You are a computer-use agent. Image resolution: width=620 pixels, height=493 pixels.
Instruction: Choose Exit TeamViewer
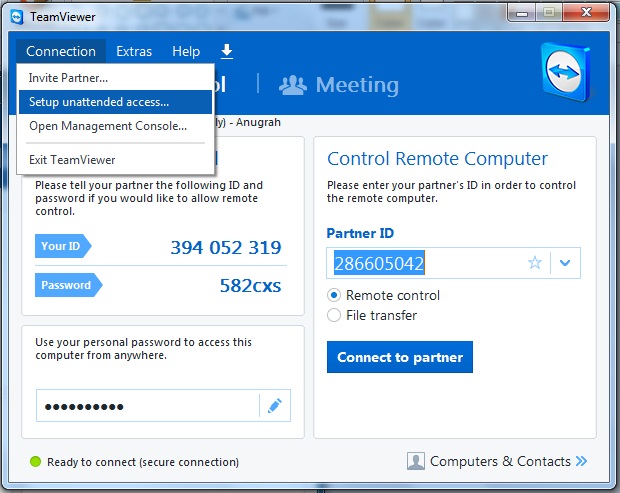pos(115,160)
